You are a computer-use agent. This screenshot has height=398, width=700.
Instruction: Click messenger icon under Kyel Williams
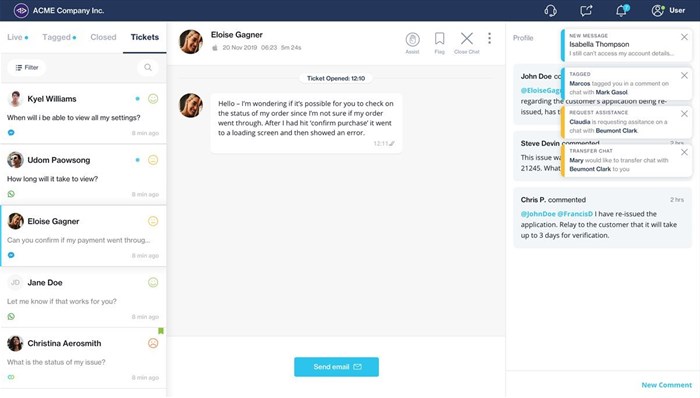click(x=11, y=133)
